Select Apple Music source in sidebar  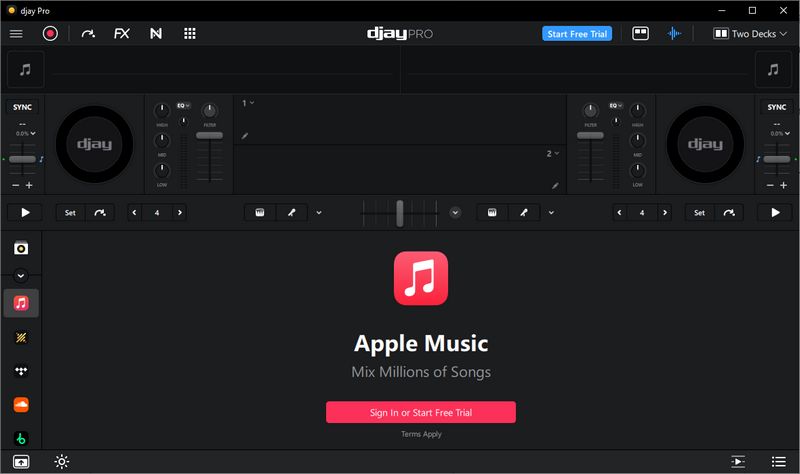(x=21, y=304)
